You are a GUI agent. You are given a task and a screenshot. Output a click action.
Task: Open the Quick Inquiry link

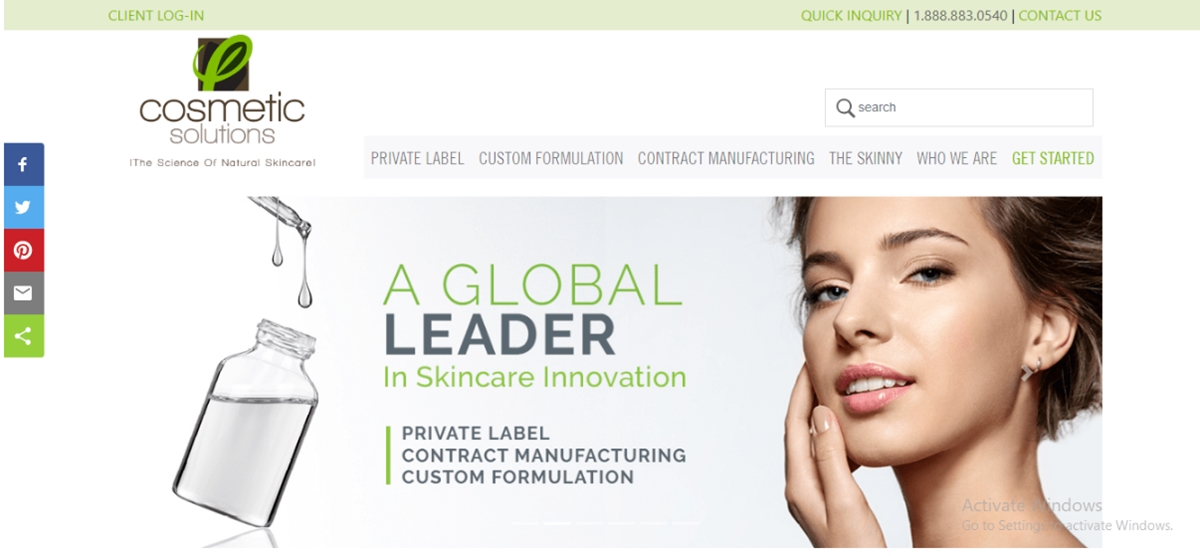click(x=851, y=15)
